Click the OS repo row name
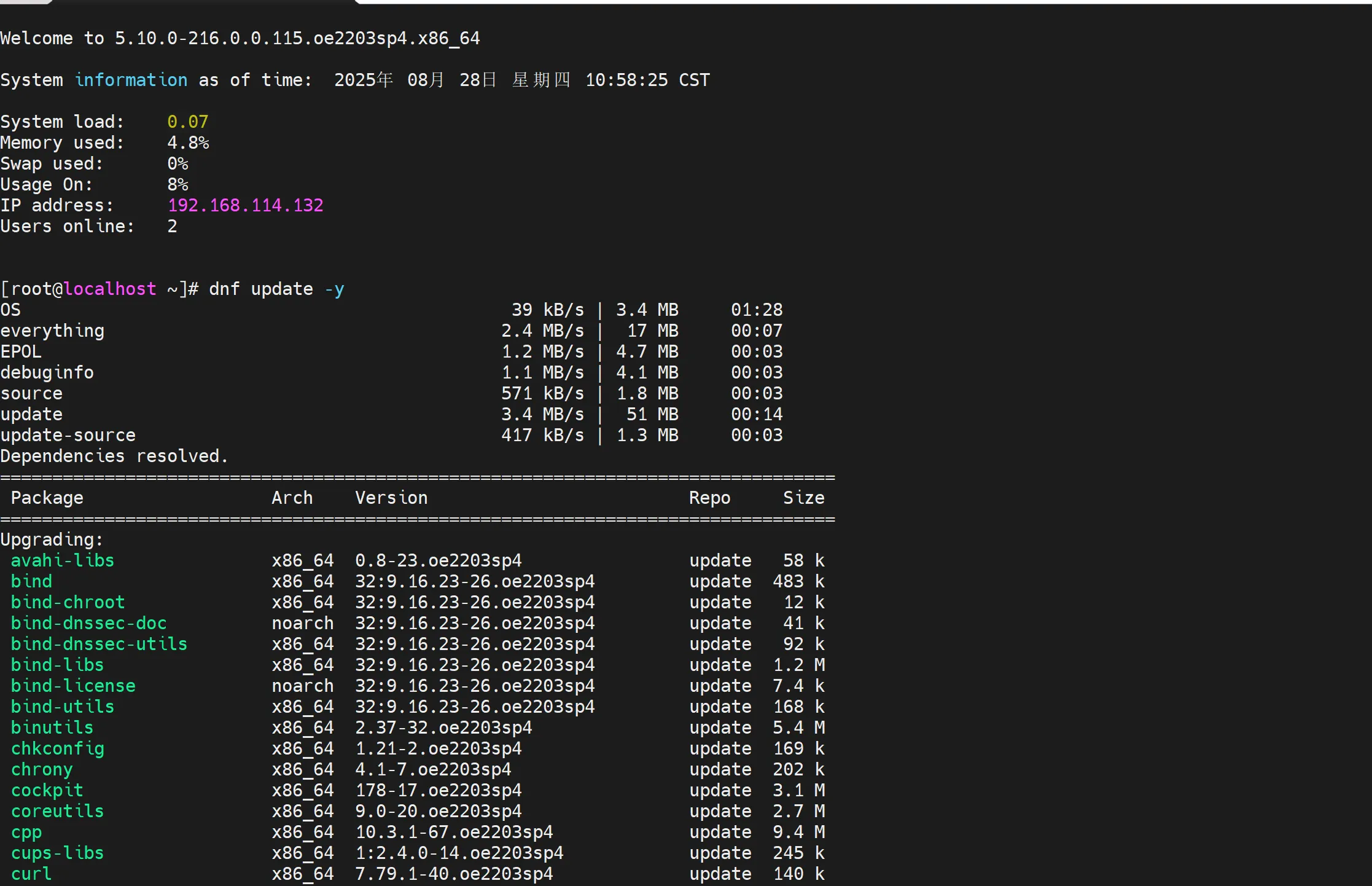Image resolution: width=1372 pixels, height=886 pixels. (10, 310)
